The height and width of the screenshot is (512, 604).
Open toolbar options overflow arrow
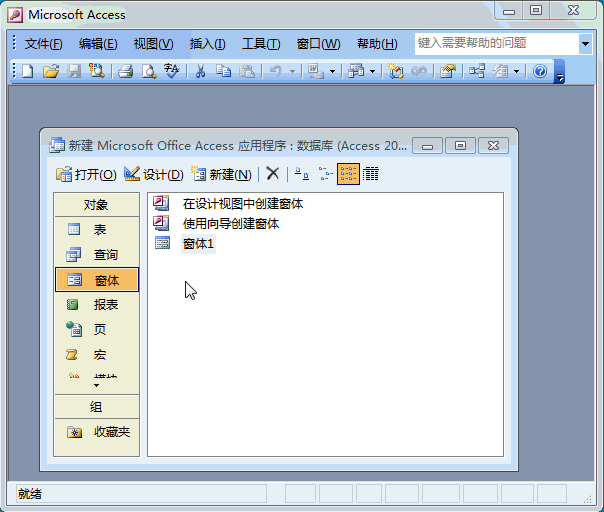559,72
